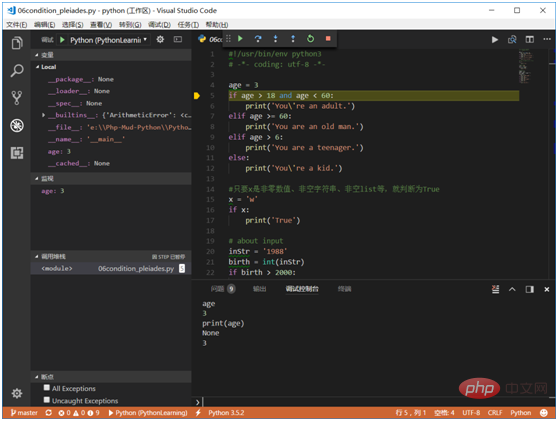This screenshot has width=558, height=421.
Task: Expand the __builtins__ variable entry
Action: (43, 115)
